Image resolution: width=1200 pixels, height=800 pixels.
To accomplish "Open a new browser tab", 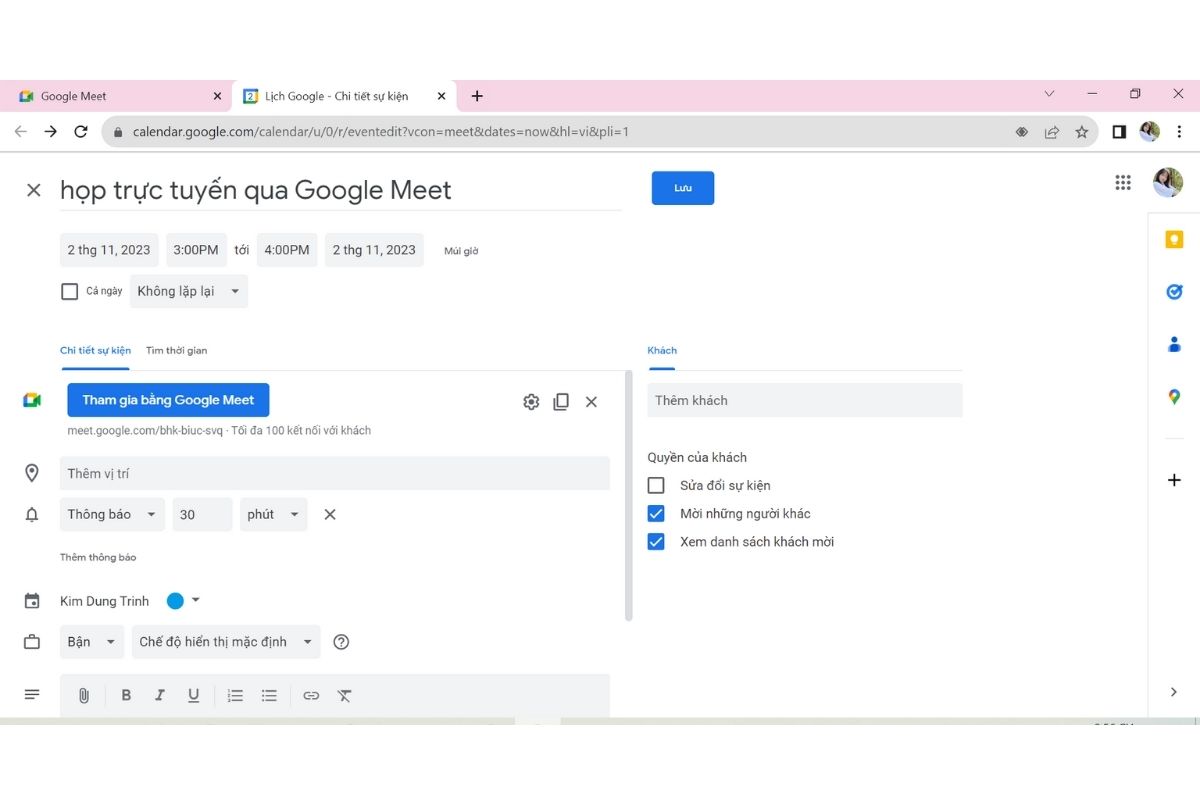I will point(477,96).
